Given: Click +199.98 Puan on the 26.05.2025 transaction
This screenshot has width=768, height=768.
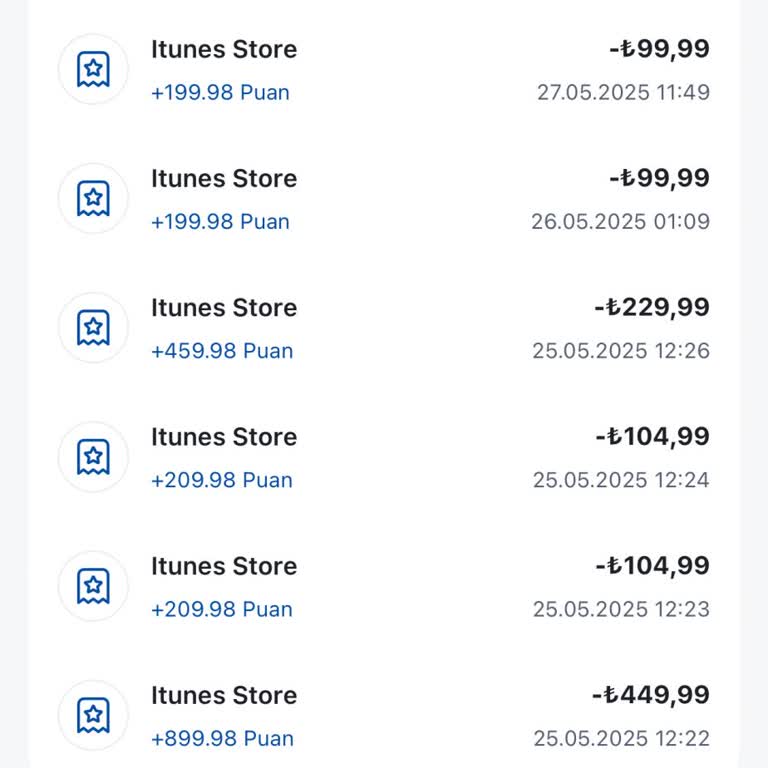Looking at the screenshot, I should point(220,222).
